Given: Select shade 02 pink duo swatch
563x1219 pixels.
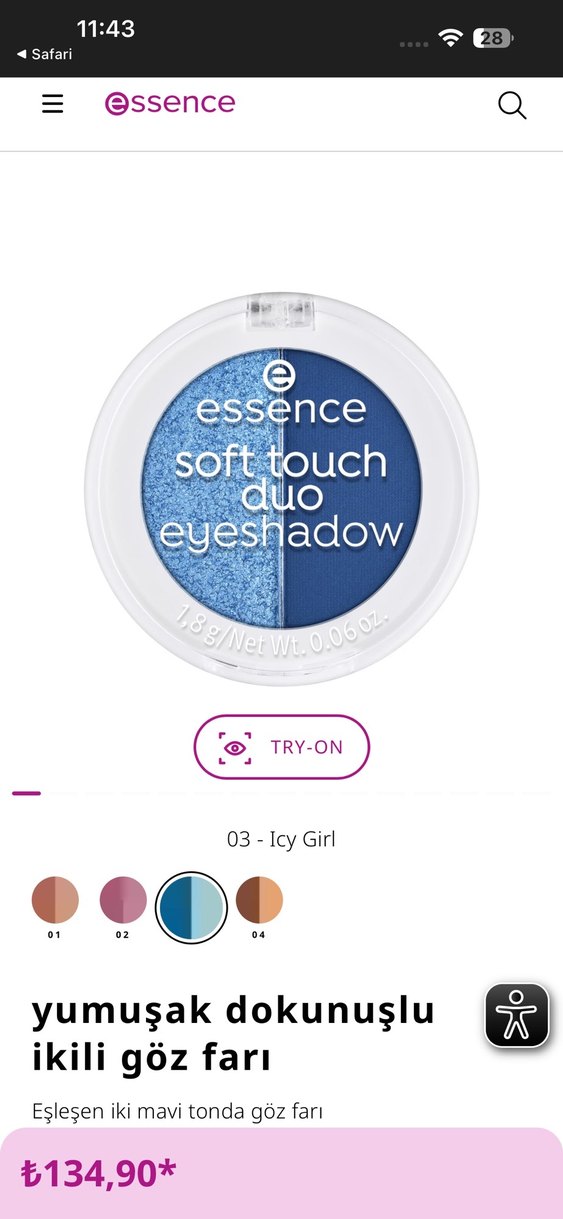Looking at the screenshot, I should click(123, 899).
